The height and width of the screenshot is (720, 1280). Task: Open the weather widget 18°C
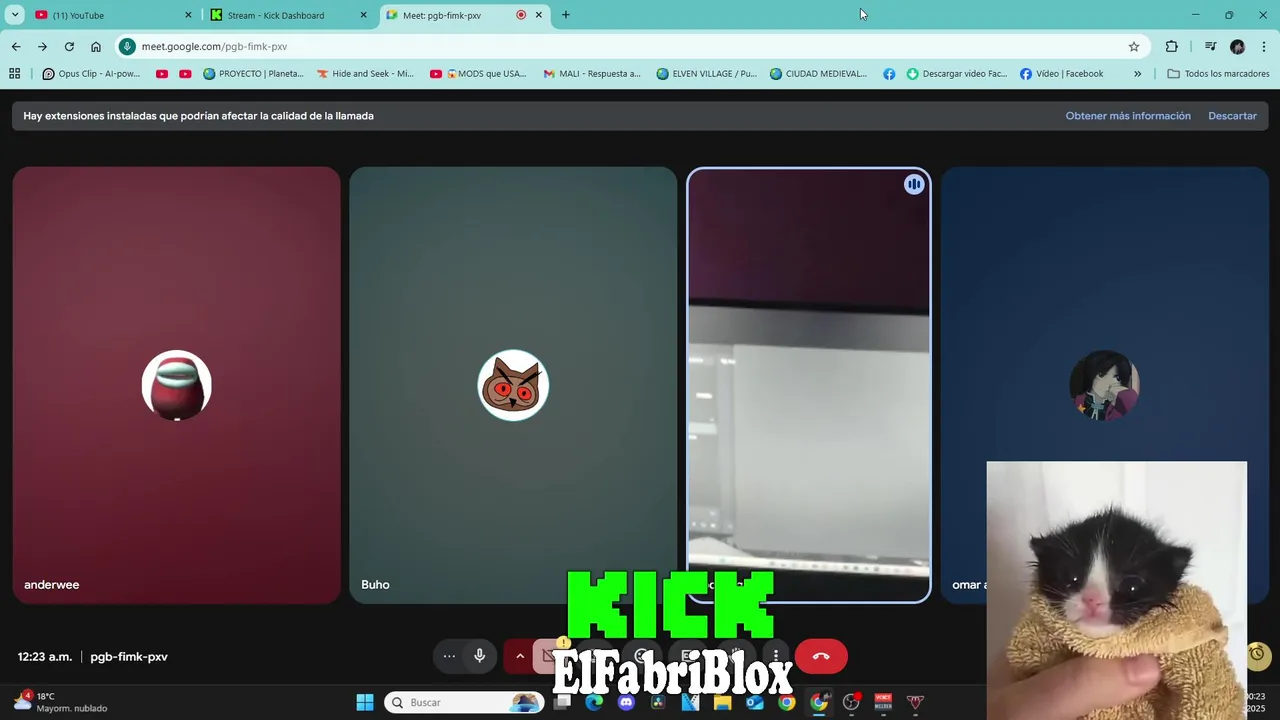click(60, 702)
